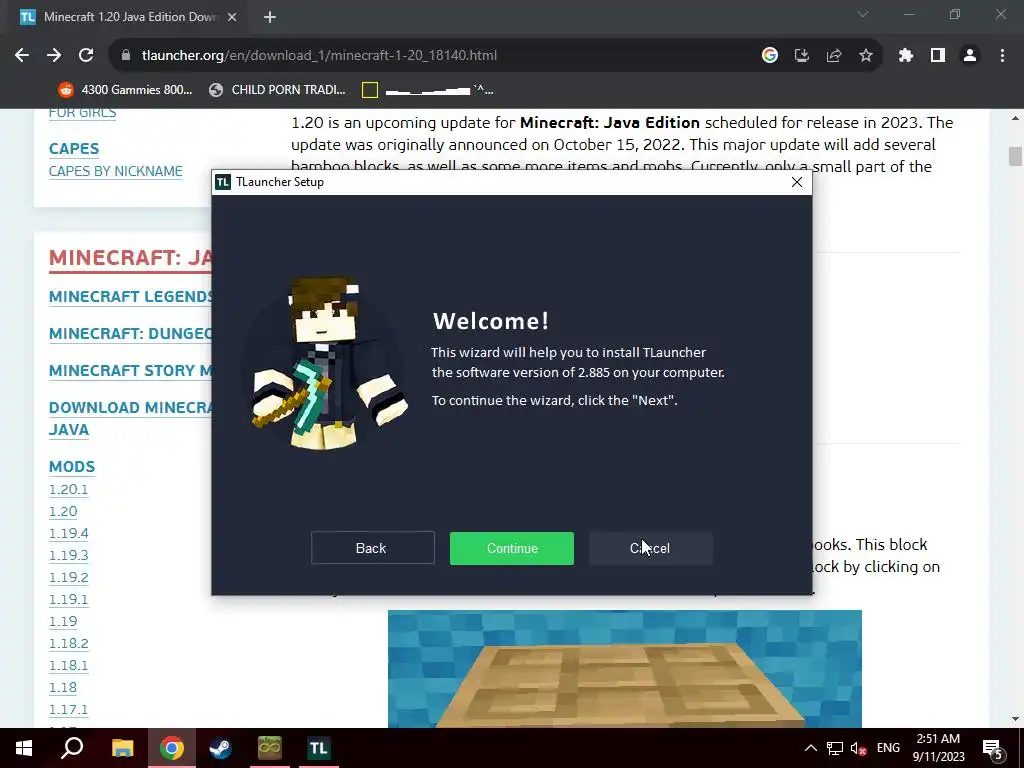Open Windows taskbar search
1024x768 pixels.
pyautogui.click(x=72, y=748)
